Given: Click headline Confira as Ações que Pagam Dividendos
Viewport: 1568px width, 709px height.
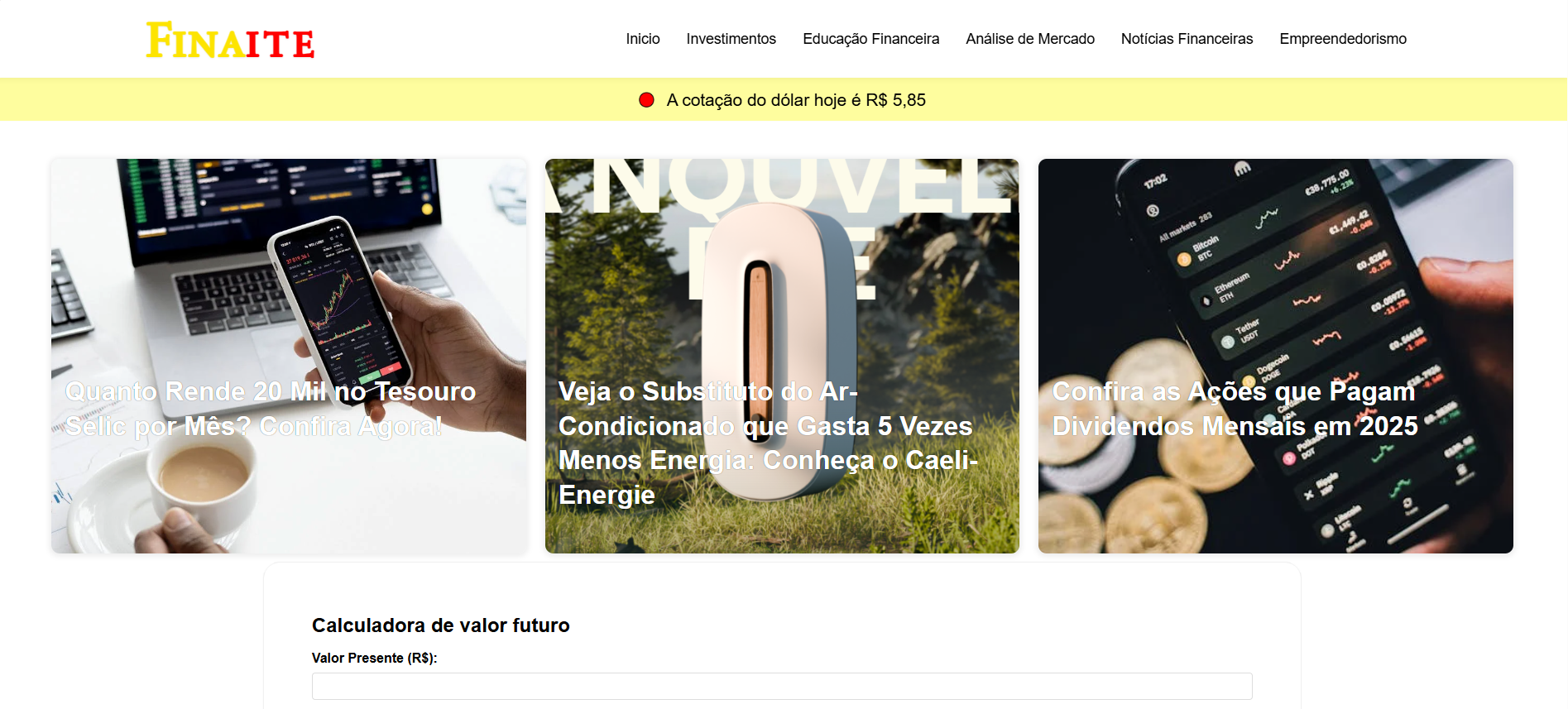Looking at the screenshot, I should click(x=1235, y=409).
